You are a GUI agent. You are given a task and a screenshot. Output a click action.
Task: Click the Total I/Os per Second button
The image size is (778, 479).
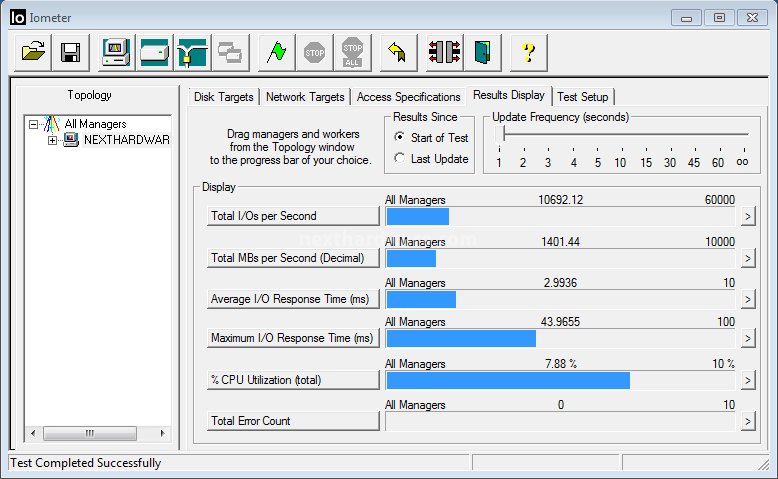click(x=293, y=216)
